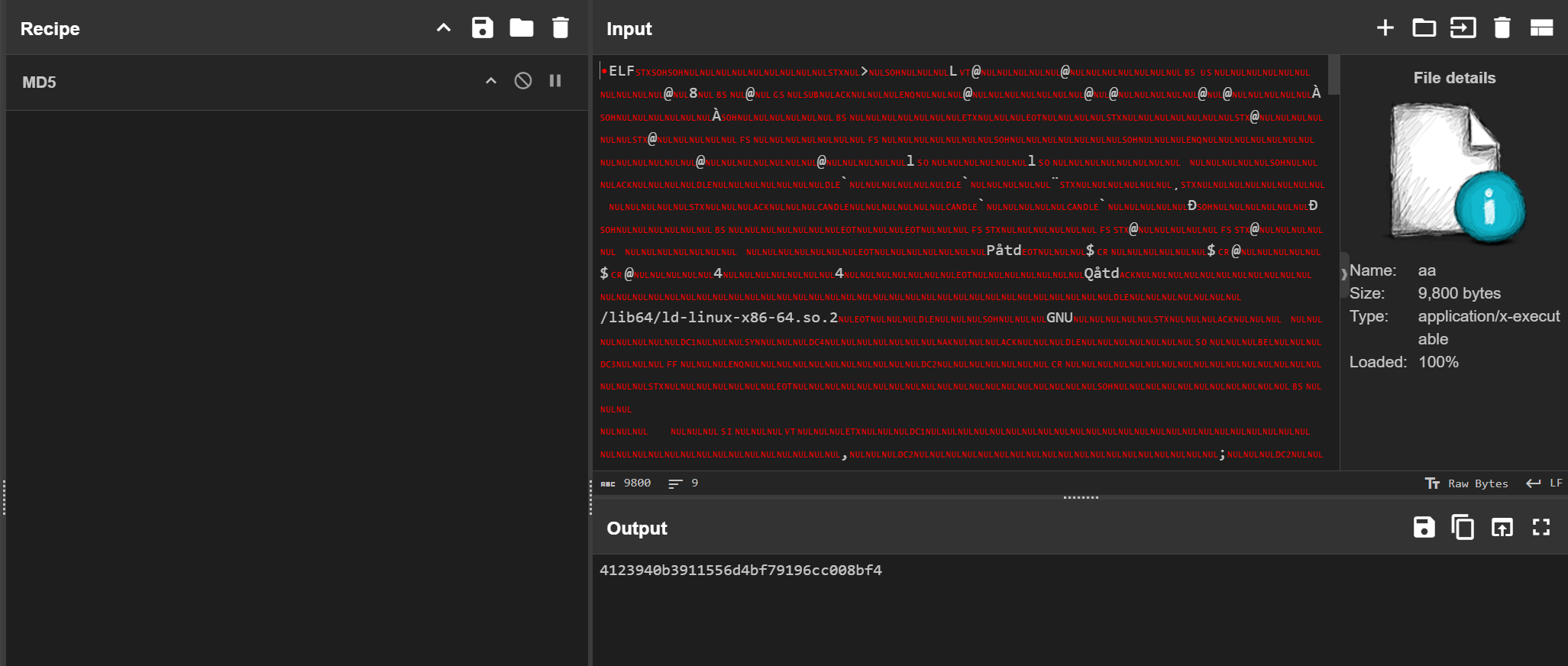Load a recipe from folder icon
This screenshot has height=666, width=1568.
click(x=522, y=28)
